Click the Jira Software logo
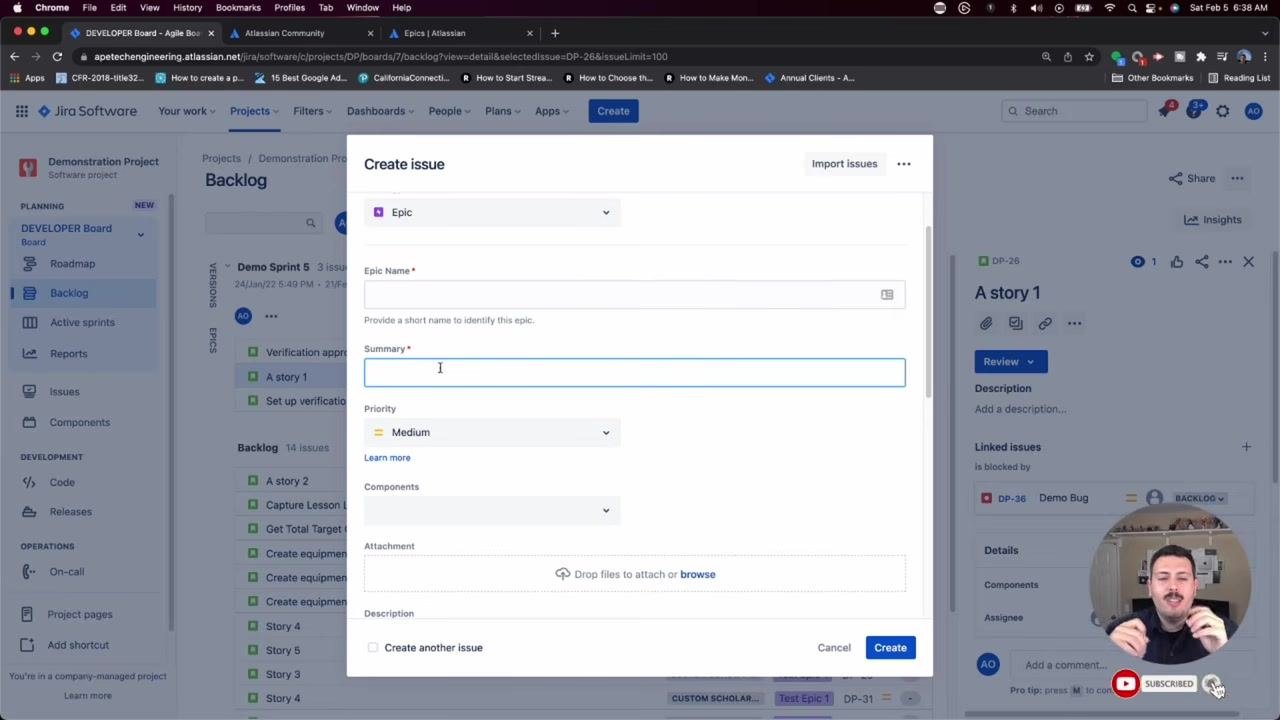 (x=87, y=111)
